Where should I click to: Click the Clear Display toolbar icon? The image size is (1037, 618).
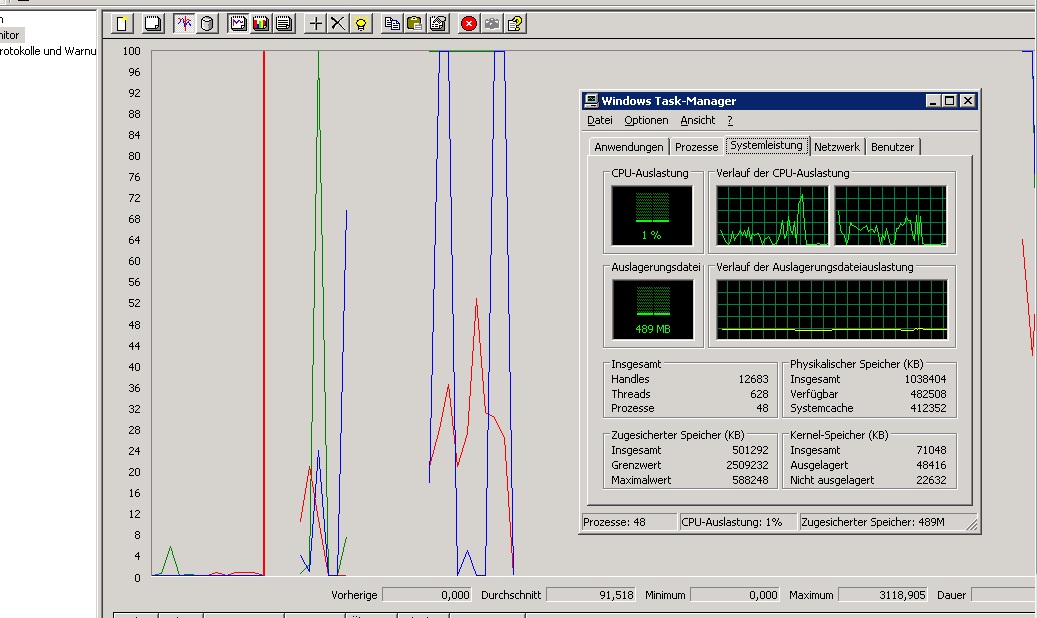(x=152, y=24)
